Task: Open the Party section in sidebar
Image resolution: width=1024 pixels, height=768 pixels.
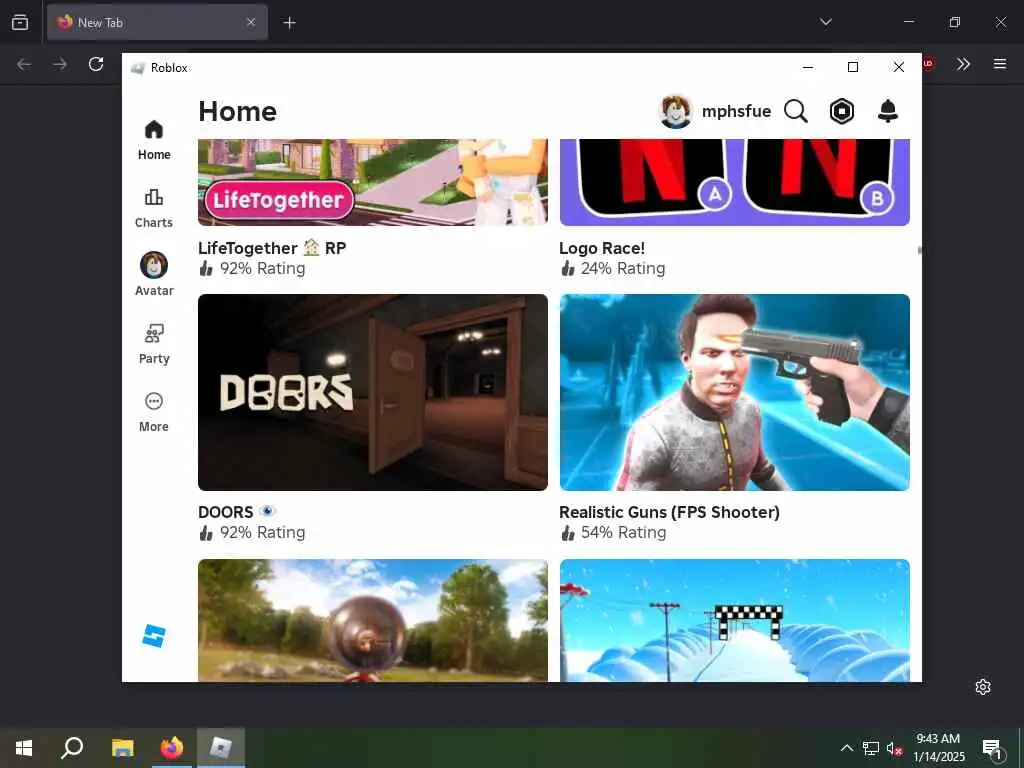Action: coord(153,344)
